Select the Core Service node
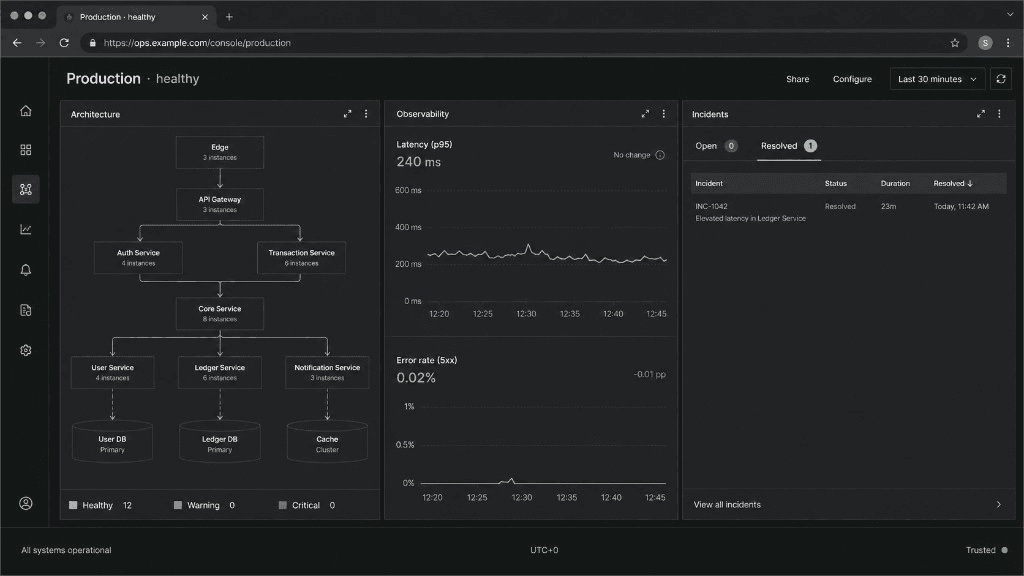The height and width of the screenshot is (576, 1024). click(x=220, y=313)
